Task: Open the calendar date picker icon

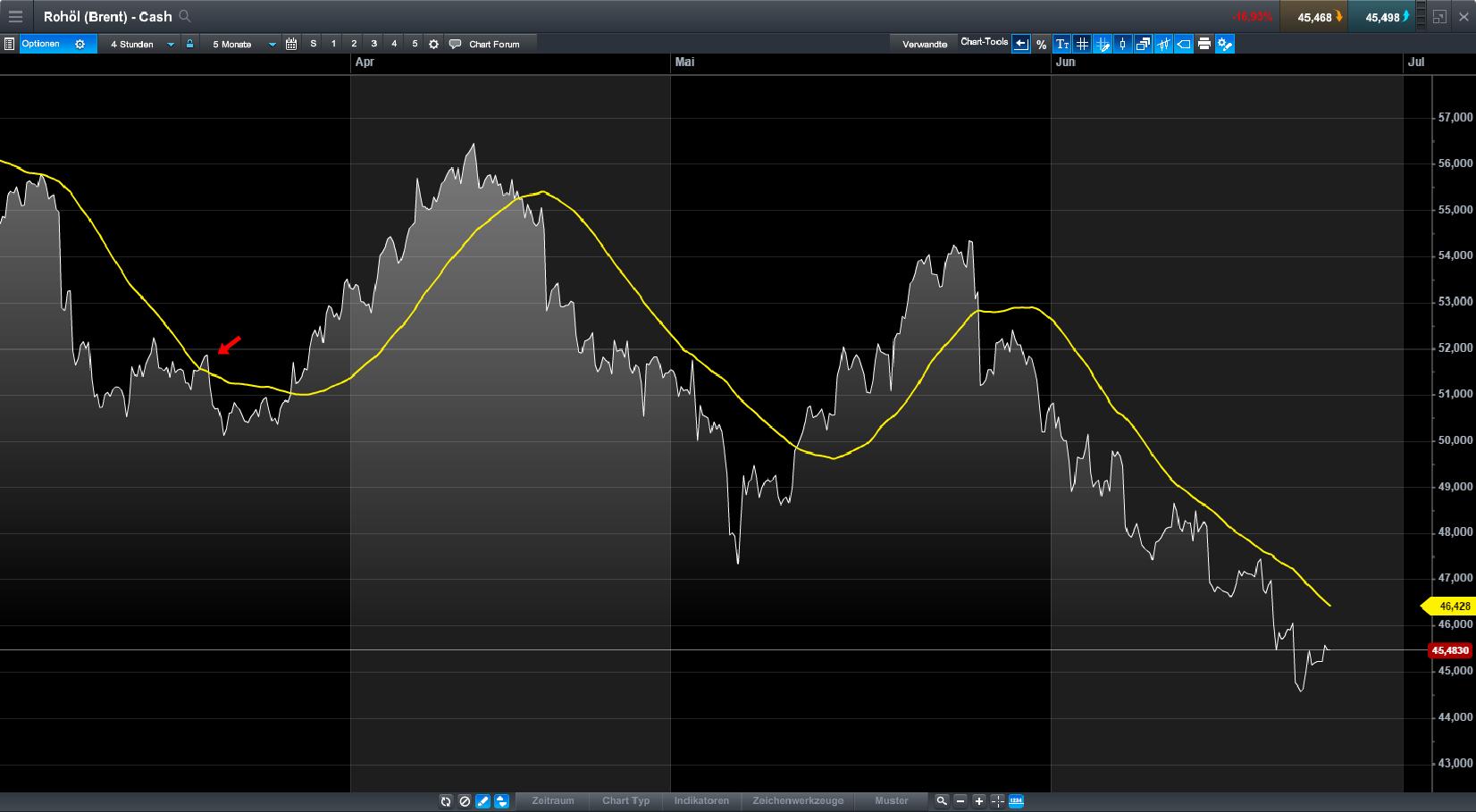Action: pyautogui.click(x=291, y=43)
